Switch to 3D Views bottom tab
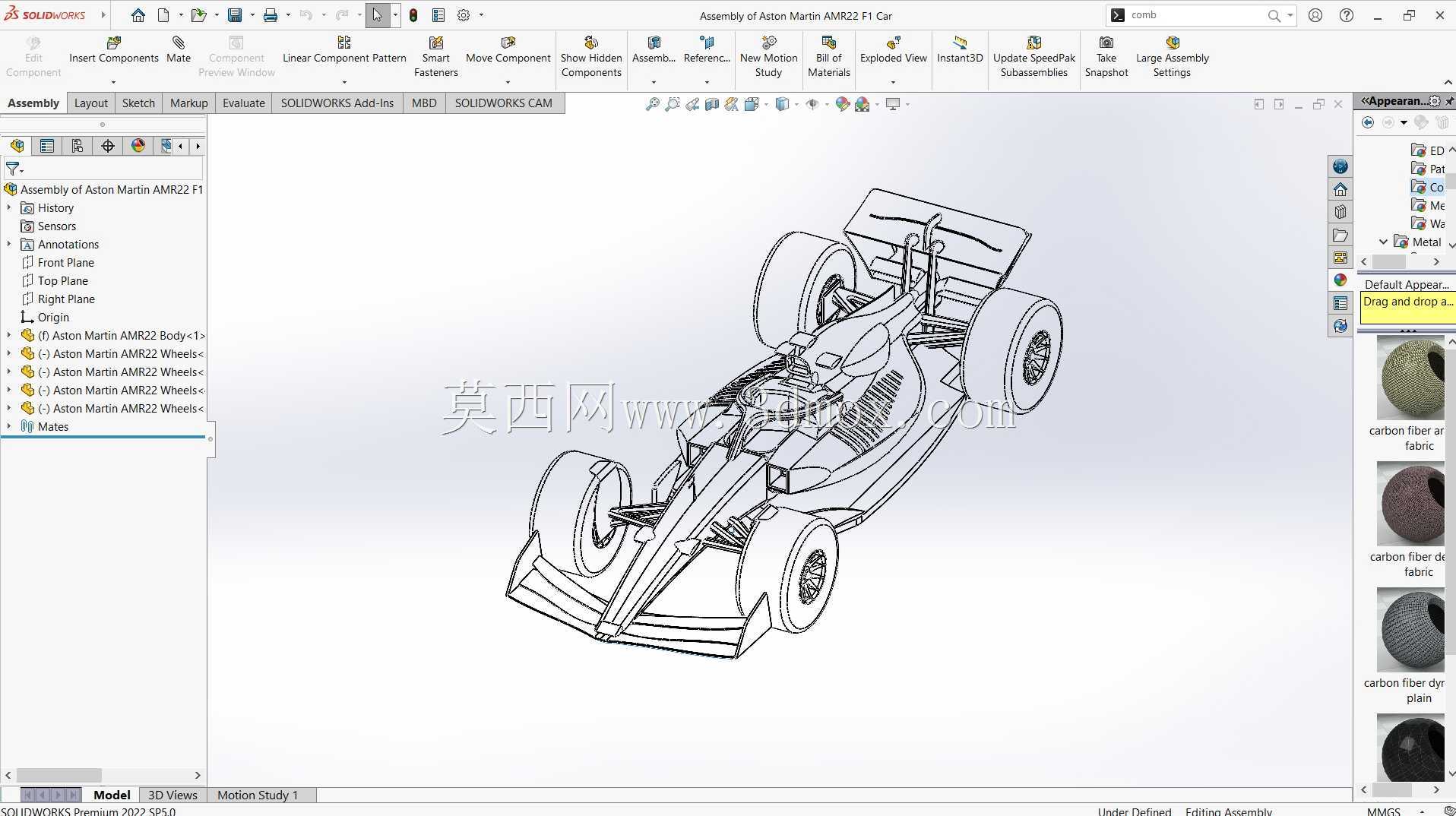This screenshot has width=1456, height=816. pyautogui.click(x=173, y=795)
